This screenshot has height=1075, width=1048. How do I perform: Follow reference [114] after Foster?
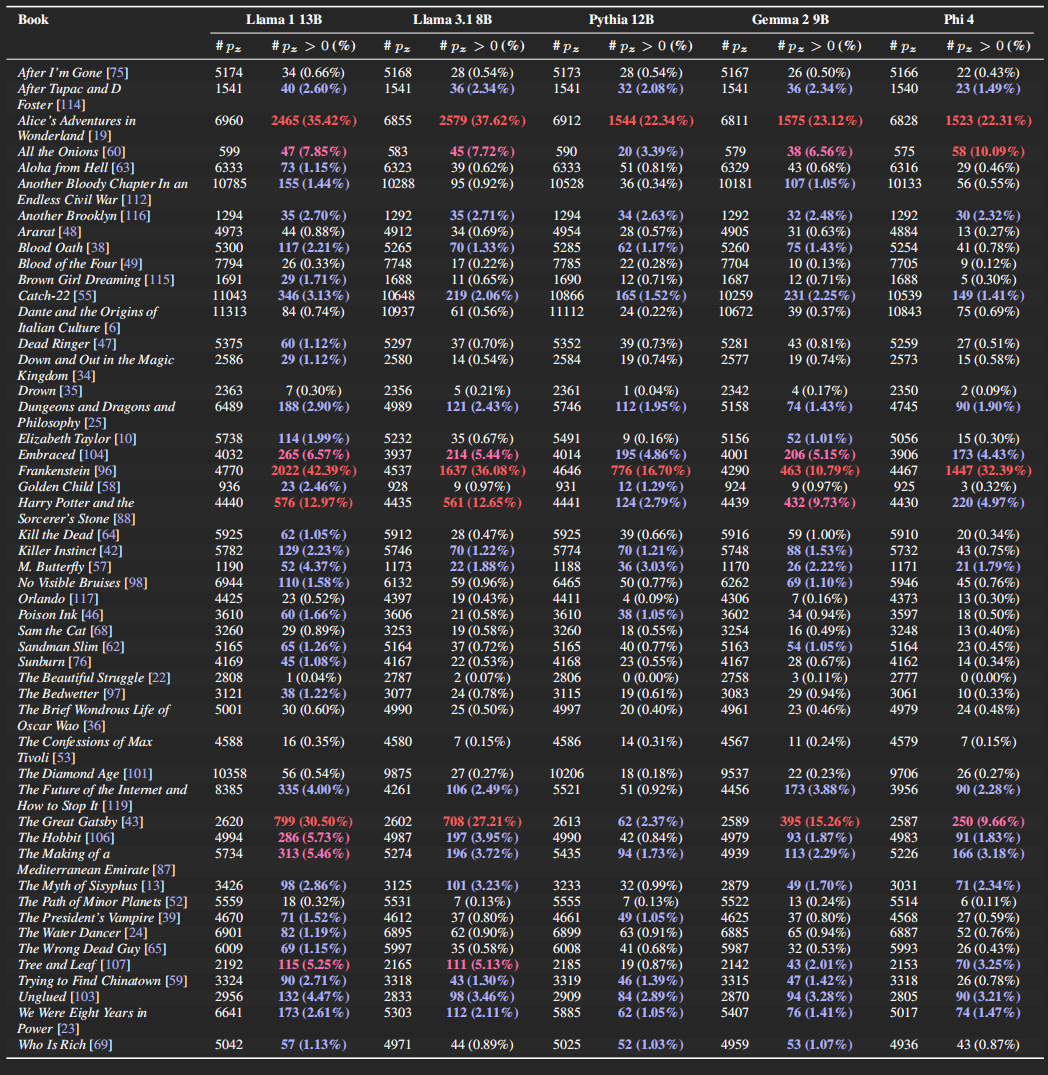71,105
